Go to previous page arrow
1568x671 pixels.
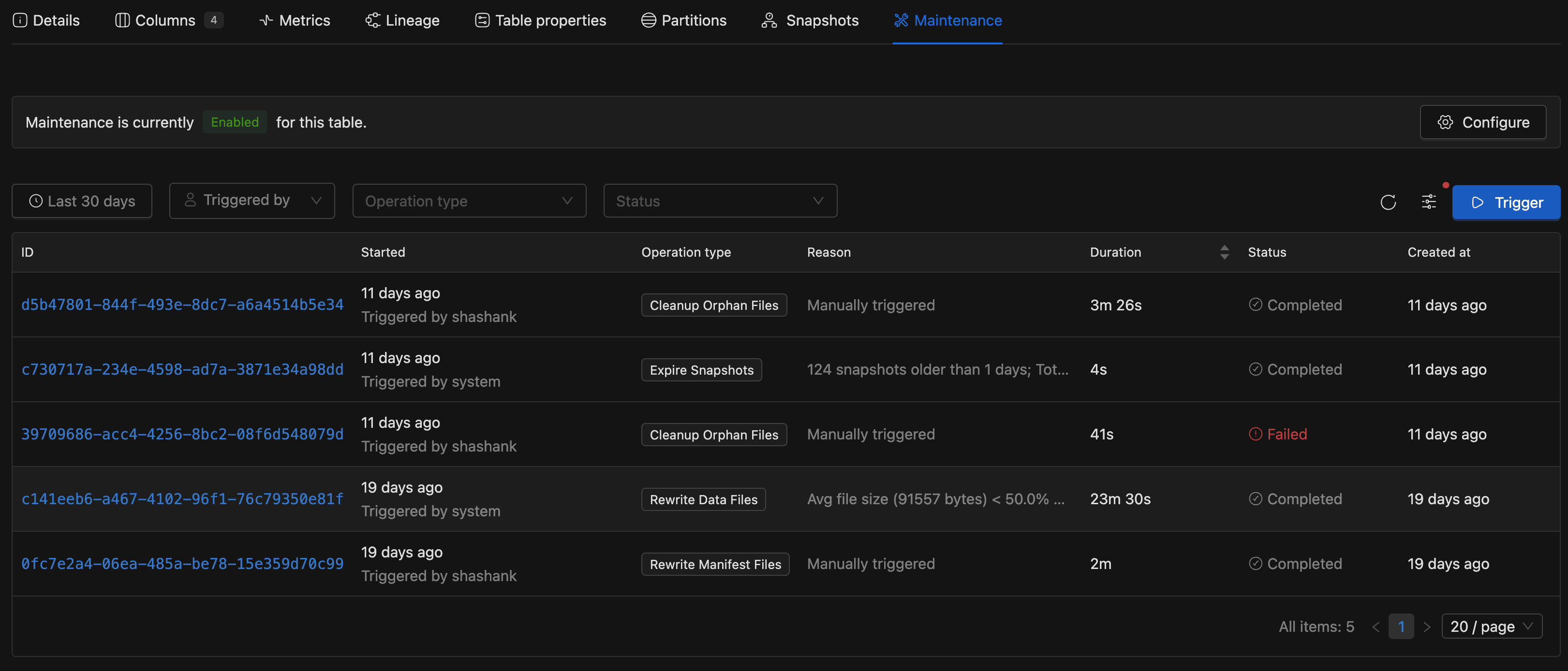(1376, 627)
